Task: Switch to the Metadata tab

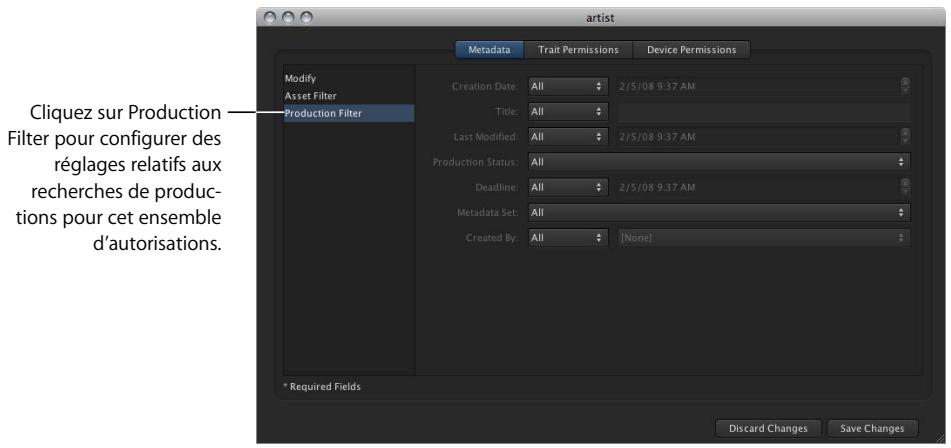Action: coord(489,50)
